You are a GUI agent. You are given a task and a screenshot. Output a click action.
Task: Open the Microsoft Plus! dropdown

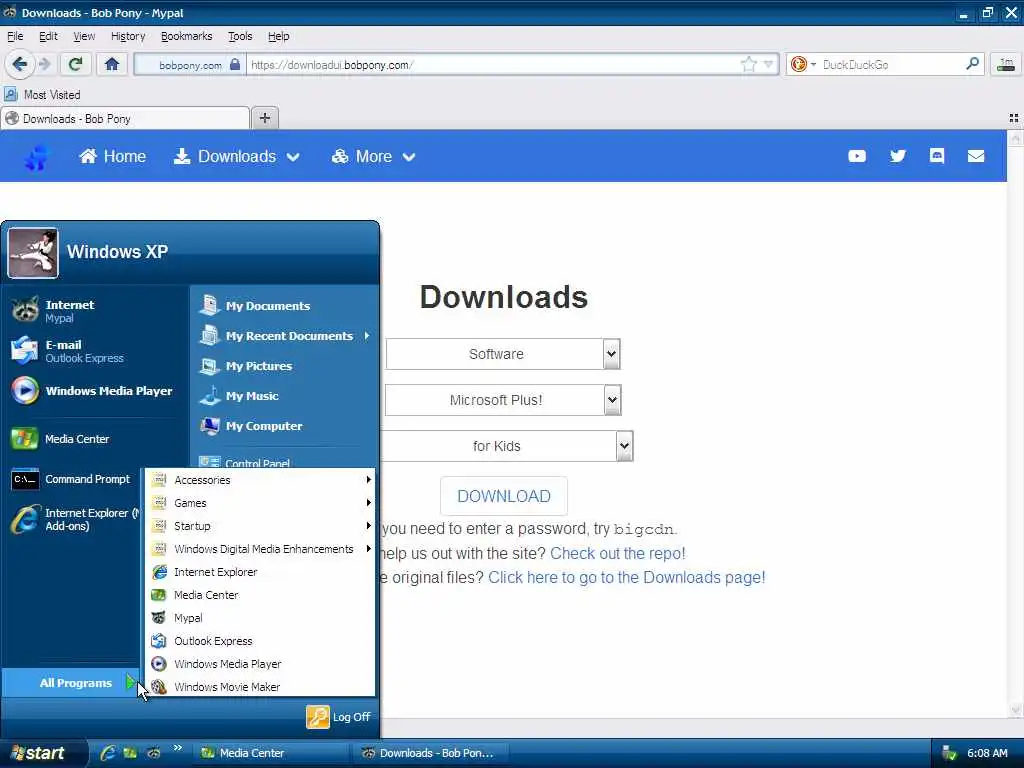502,400
